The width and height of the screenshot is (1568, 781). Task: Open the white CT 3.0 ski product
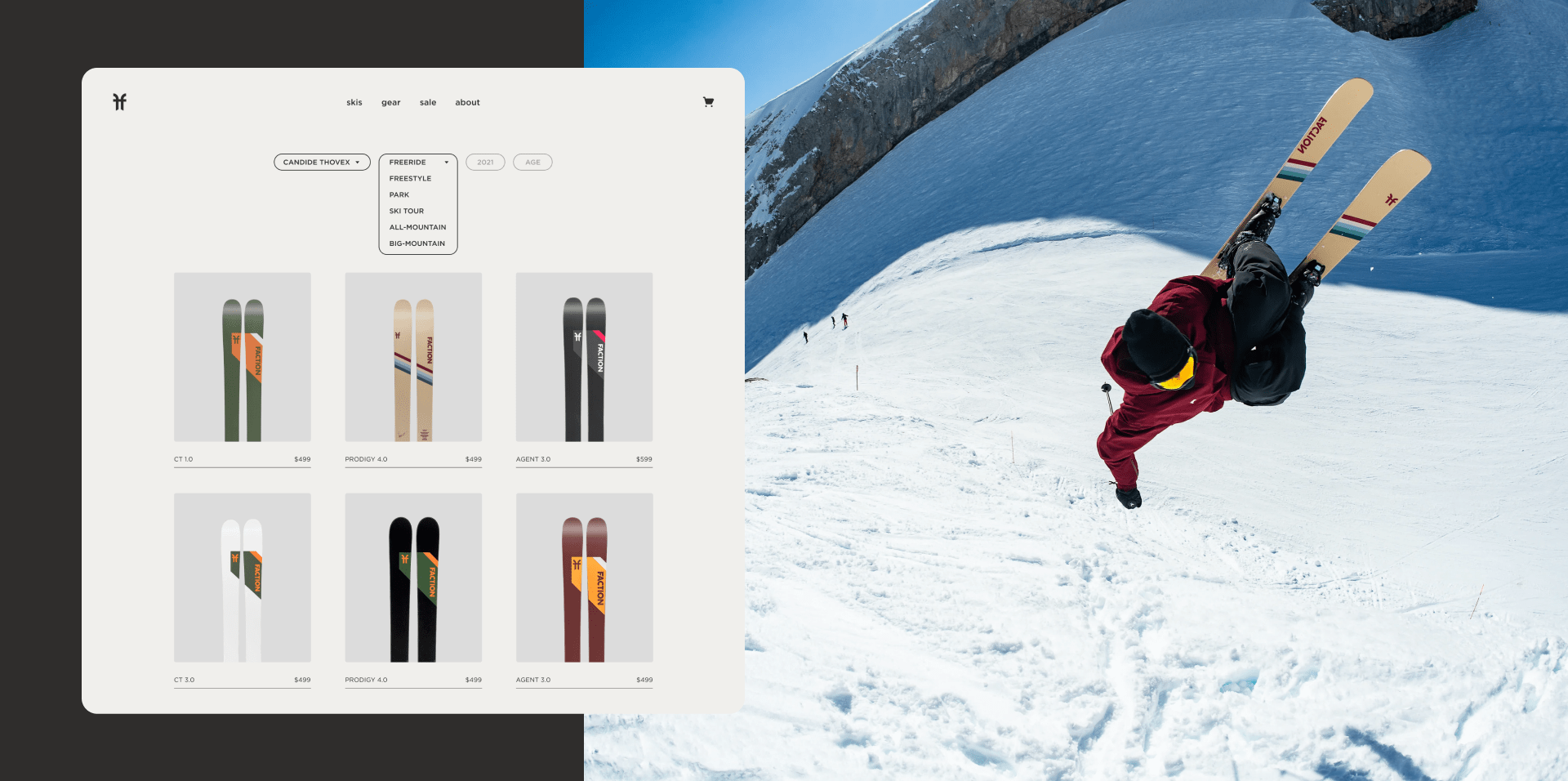[x=243, y=578]
